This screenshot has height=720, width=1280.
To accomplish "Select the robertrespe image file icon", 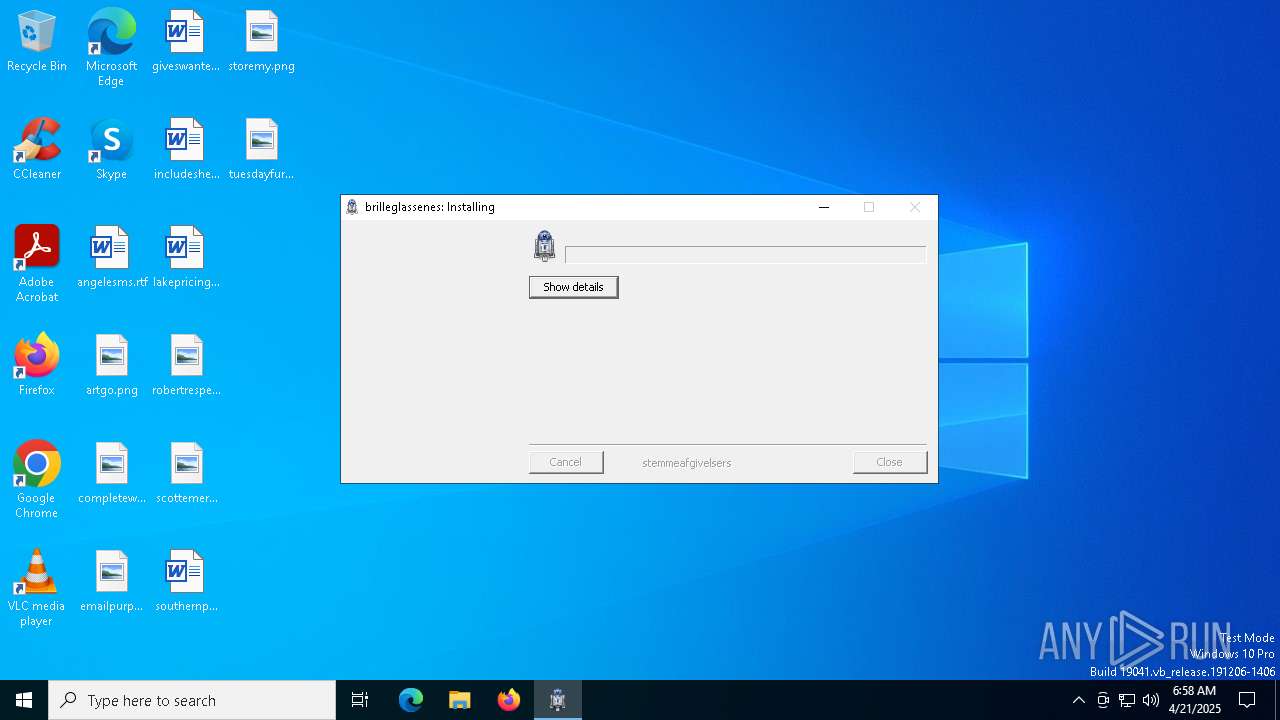I will point(186,366).
